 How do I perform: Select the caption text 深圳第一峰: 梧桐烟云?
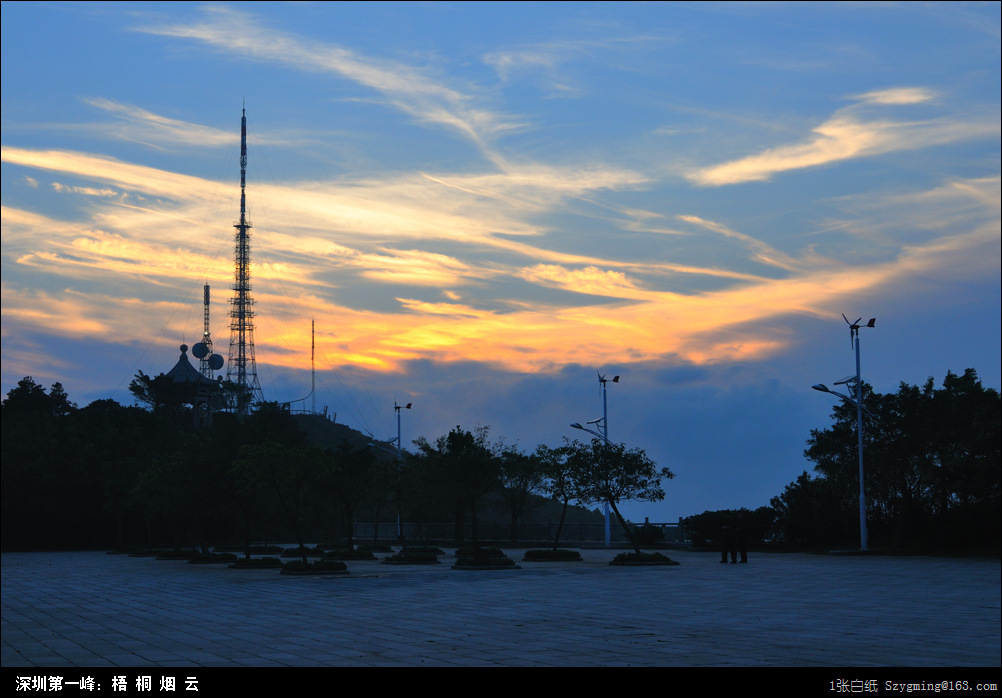(107, 684)
